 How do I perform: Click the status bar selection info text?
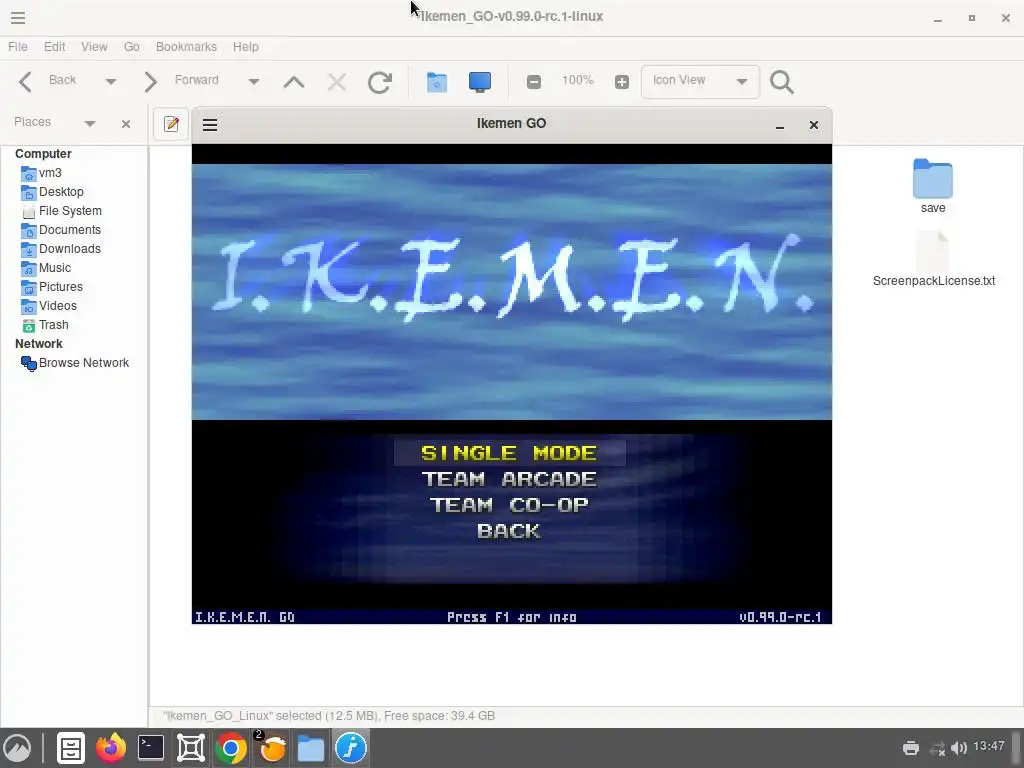[329, 716]
